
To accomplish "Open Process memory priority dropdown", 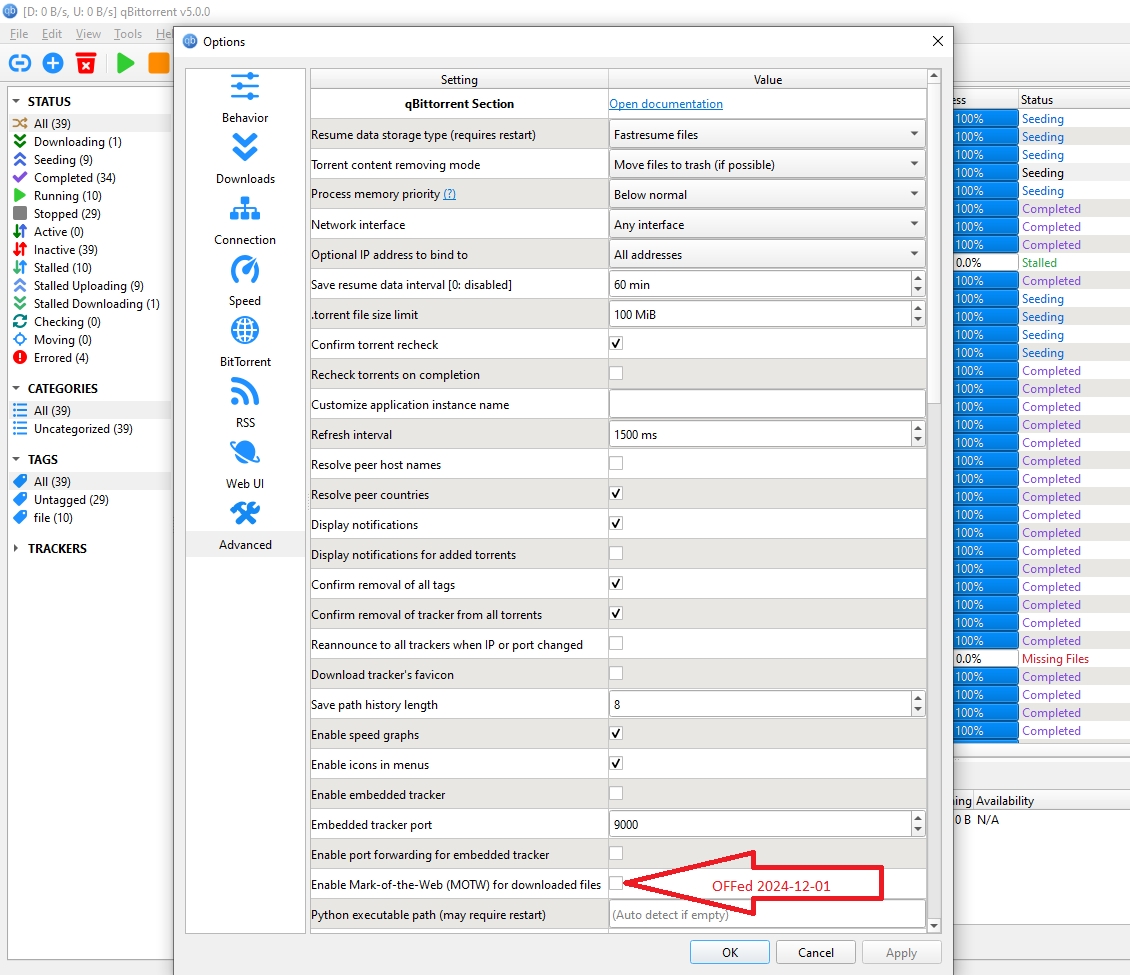I will [x=768, y=195].
